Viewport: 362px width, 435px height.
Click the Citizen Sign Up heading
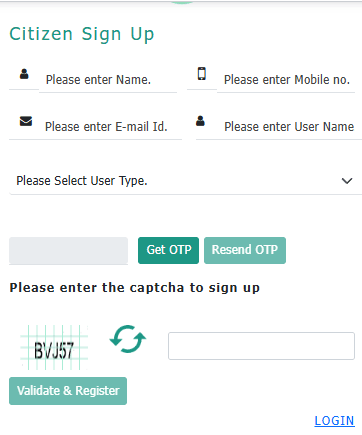(82, 35)
